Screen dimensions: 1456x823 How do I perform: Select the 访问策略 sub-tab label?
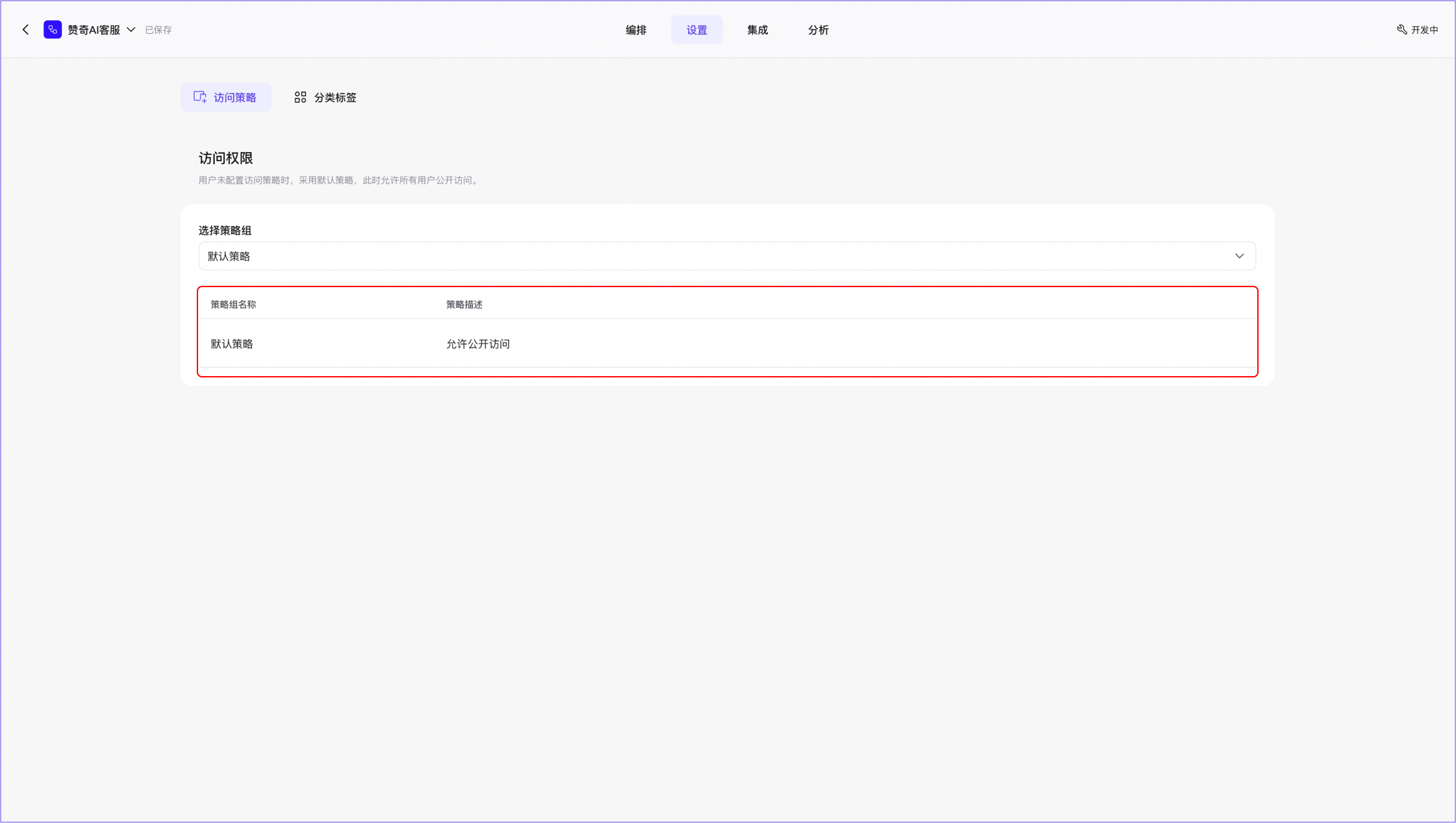coord(234,97)
